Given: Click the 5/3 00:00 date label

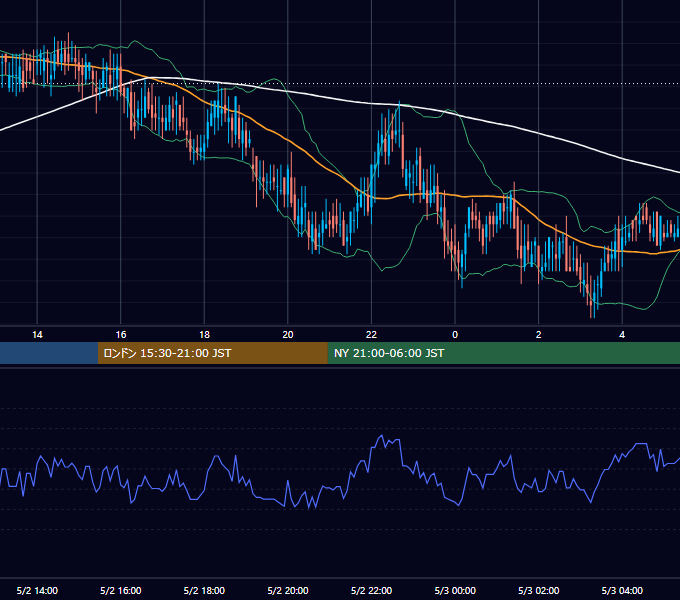Looking at the screenshot, I should 455,590.
